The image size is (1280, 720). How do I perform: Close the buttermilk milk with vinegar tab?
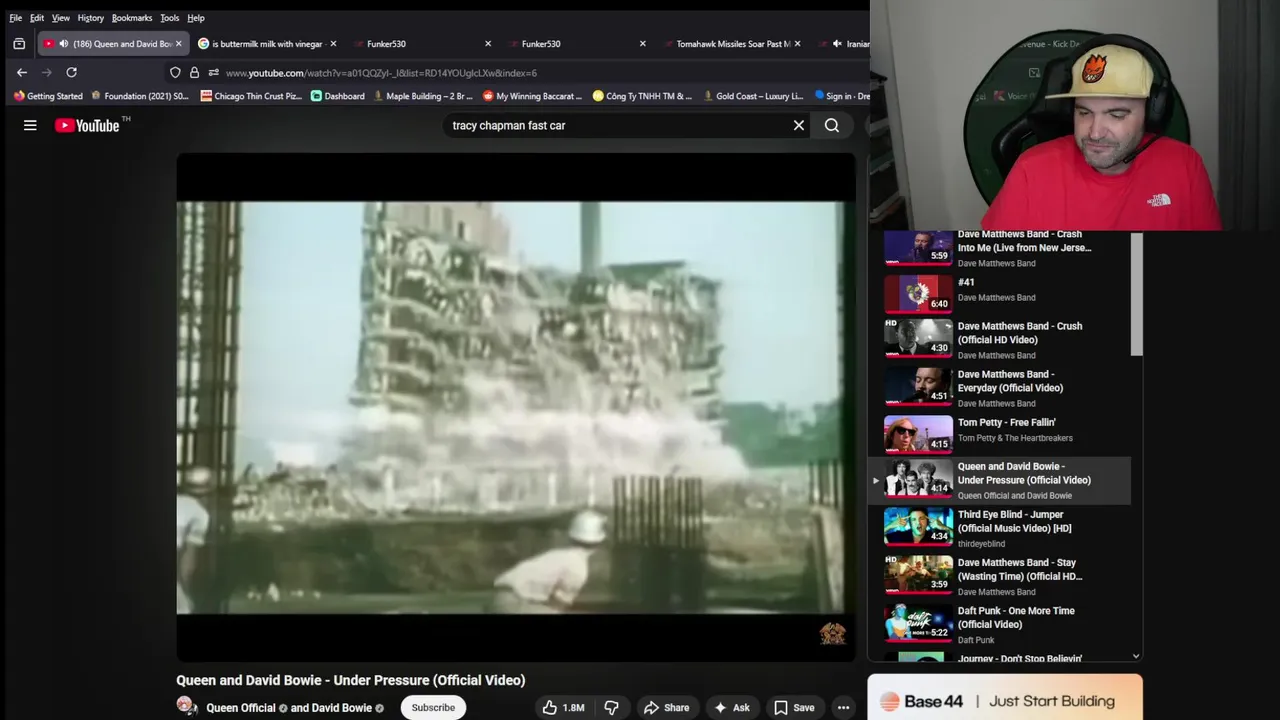(333, 44)
